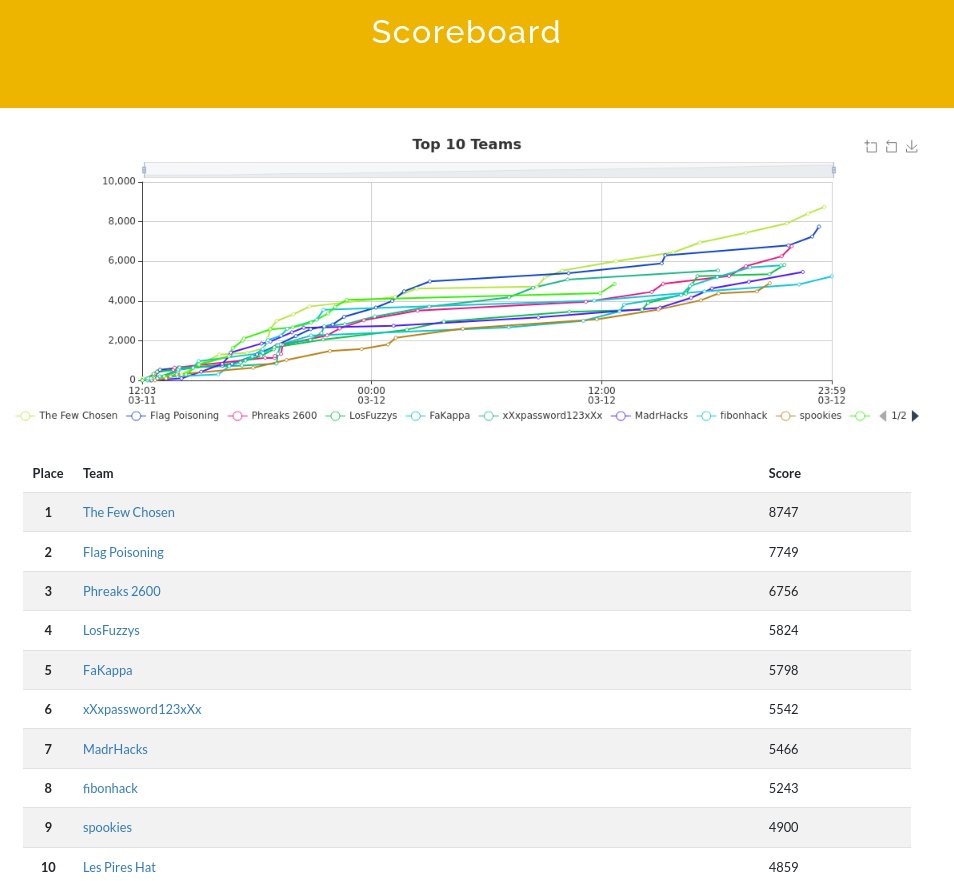Toggle xXxpassword123xXx series in legend
The height and width of the screenshot is (881, 954).
pos(541,416)
